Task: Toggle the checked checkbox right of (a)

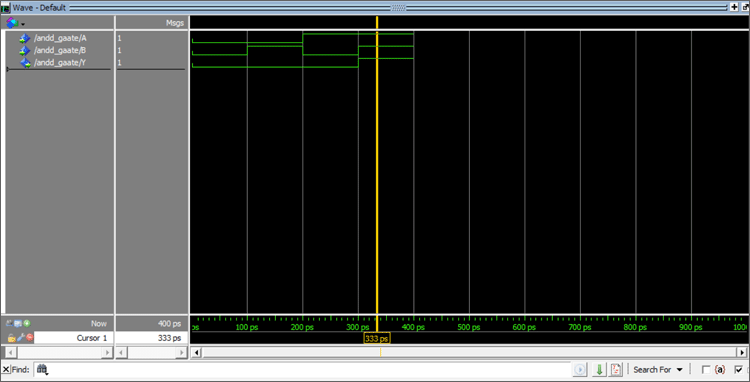Action: pyautogui.click(x=739, y=370)
